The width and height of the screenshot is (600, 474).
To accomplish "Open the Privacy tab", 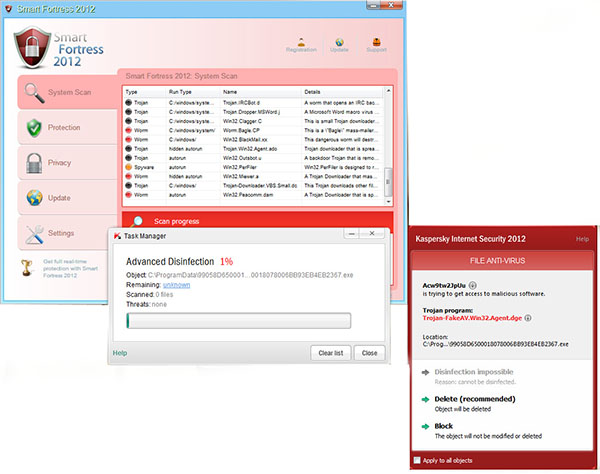I will (68, 163).
